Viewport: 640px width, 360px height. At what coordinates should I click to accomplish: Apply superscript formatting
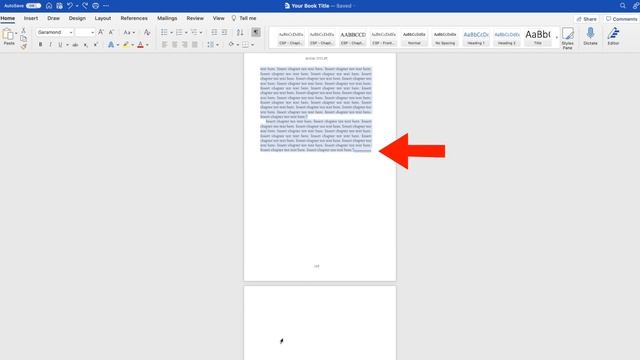tap(96, 45)
